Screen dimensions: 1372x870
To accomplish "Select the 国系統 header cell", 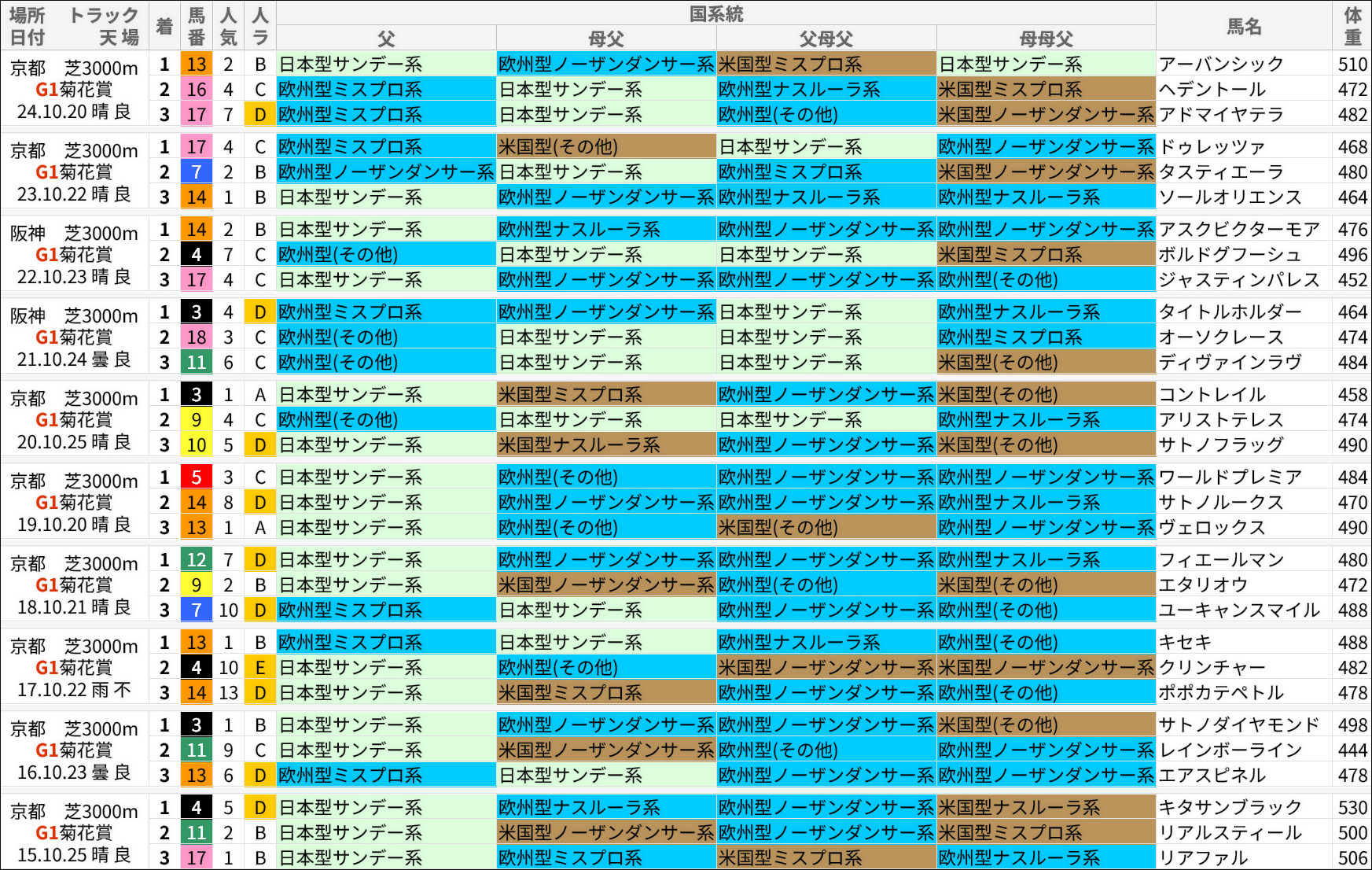I will [718, 13].
